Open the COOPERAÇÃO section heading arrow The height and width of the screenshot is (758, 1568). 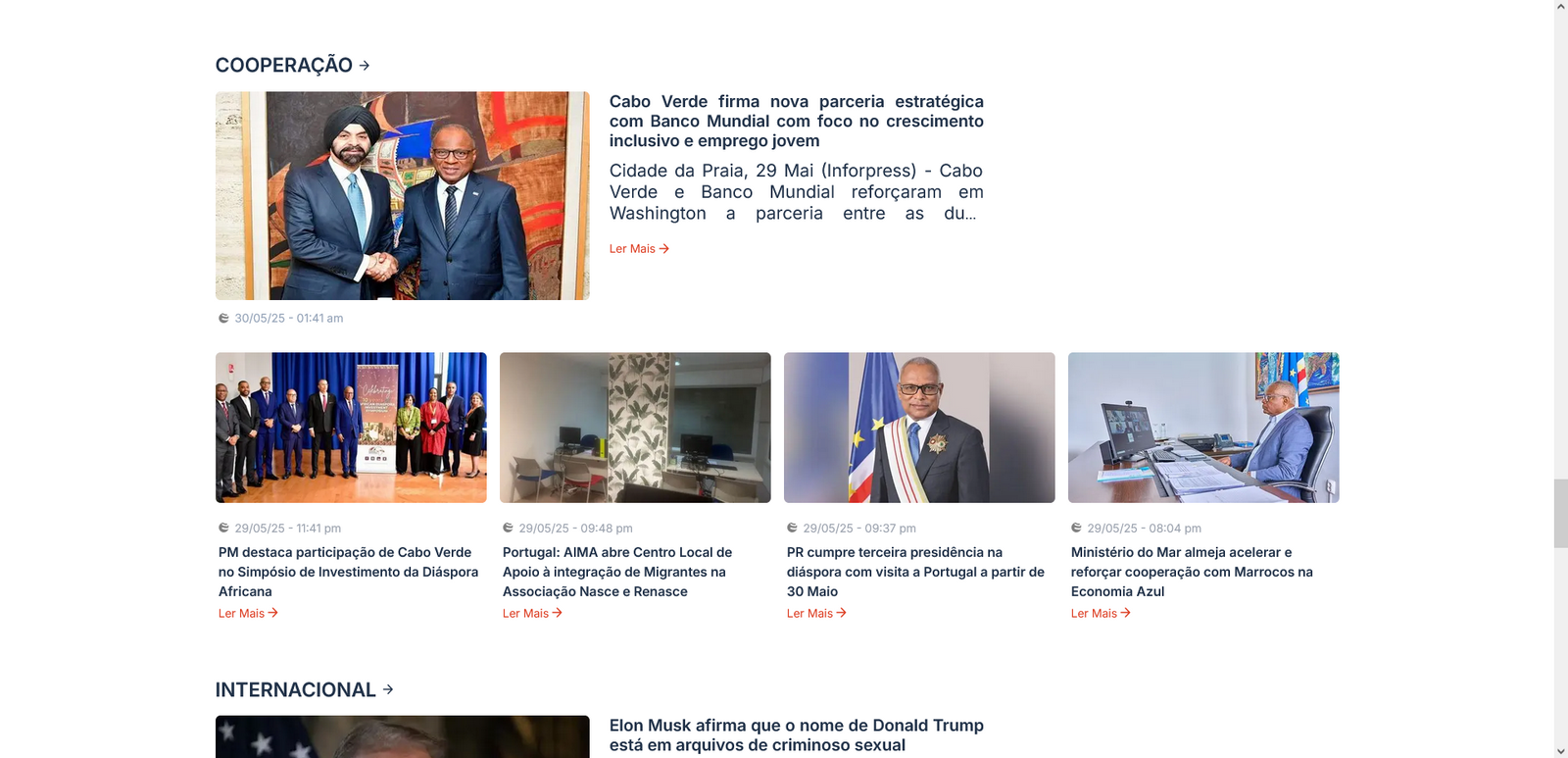(x=365, y=66)
